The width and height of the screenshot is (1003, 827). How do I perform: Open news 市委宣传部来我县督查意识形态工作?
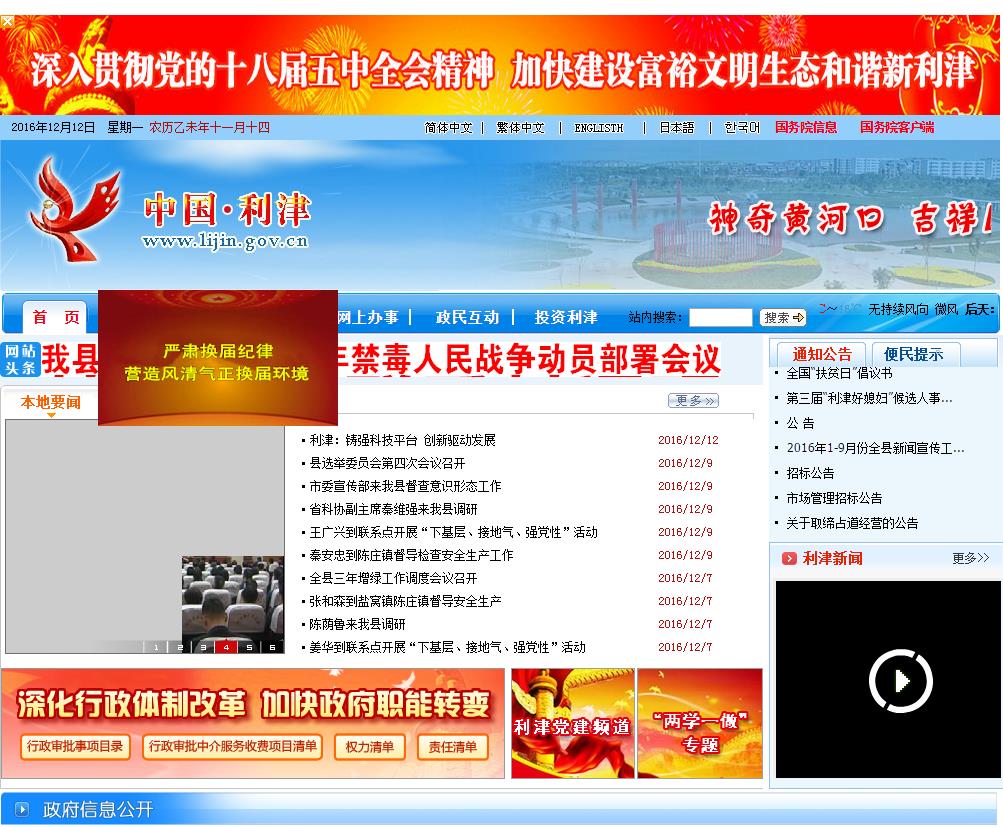point(405,486)
